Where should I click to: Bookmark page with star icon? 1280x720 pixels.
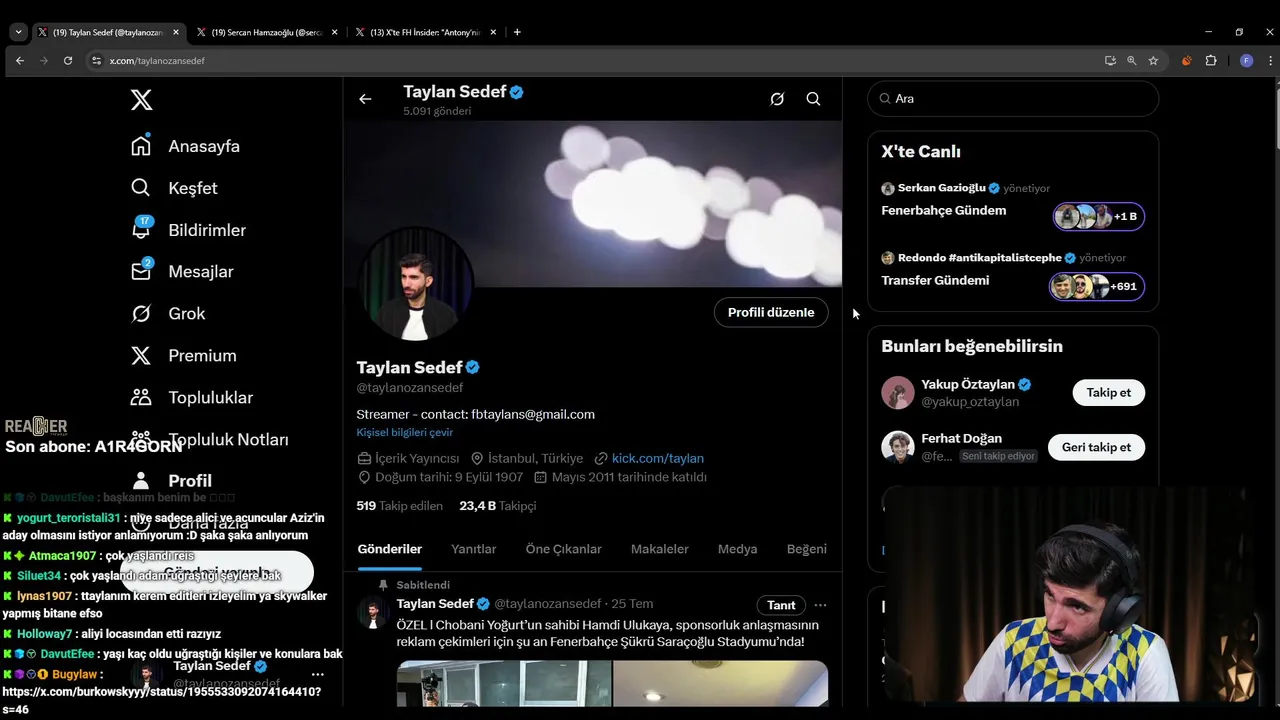[x=1153, y=61]
